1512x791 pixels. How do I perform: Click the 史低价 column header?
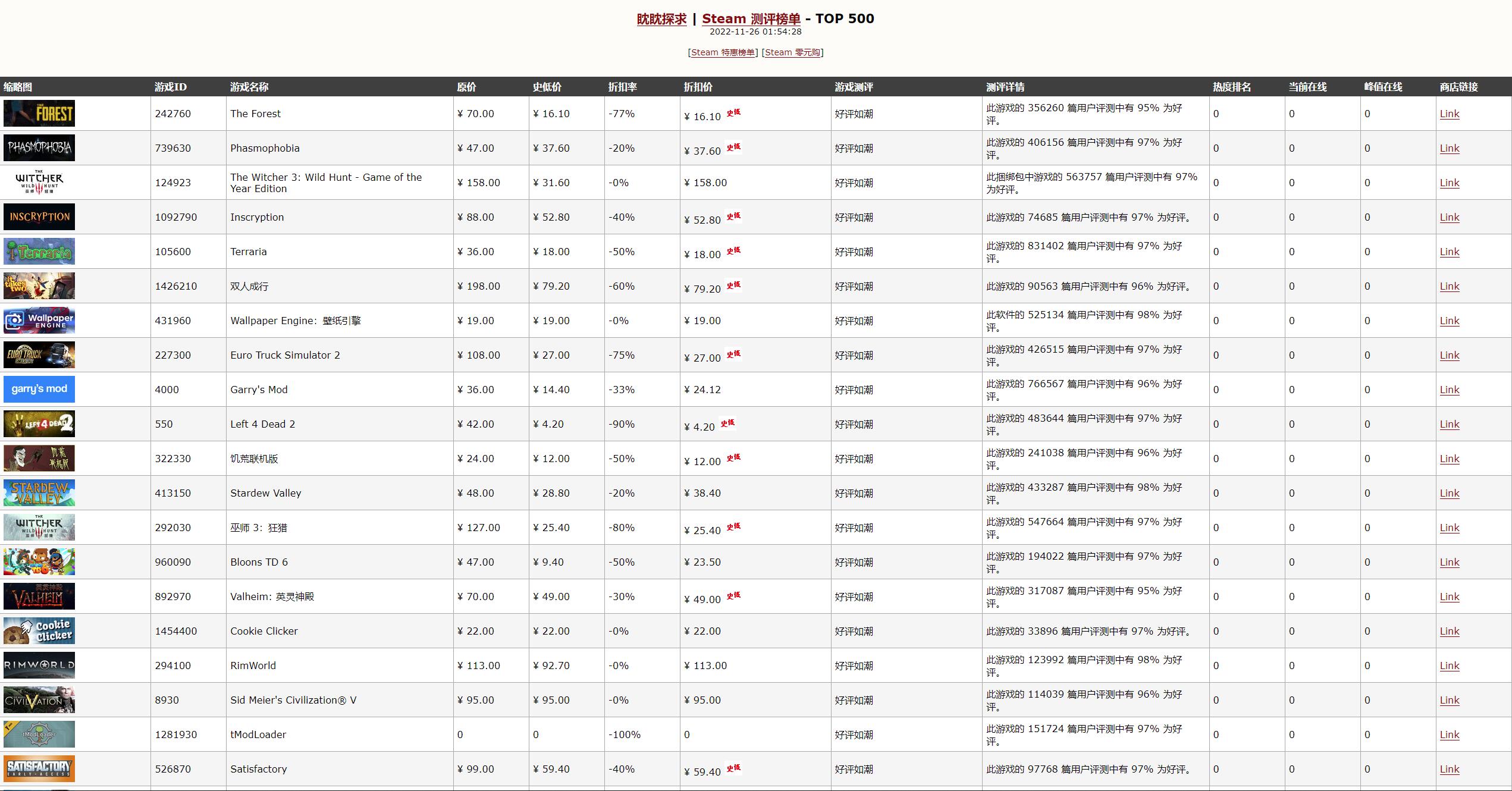point(547,87)
